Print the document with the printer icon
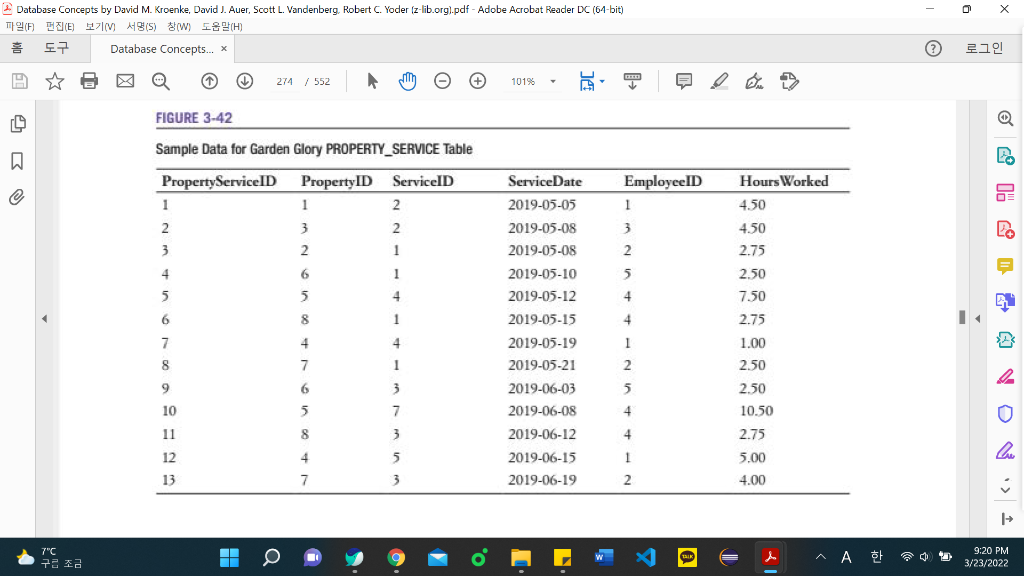Image resolution: width=1024 pixels, height=576 pixels. [89, 81]
